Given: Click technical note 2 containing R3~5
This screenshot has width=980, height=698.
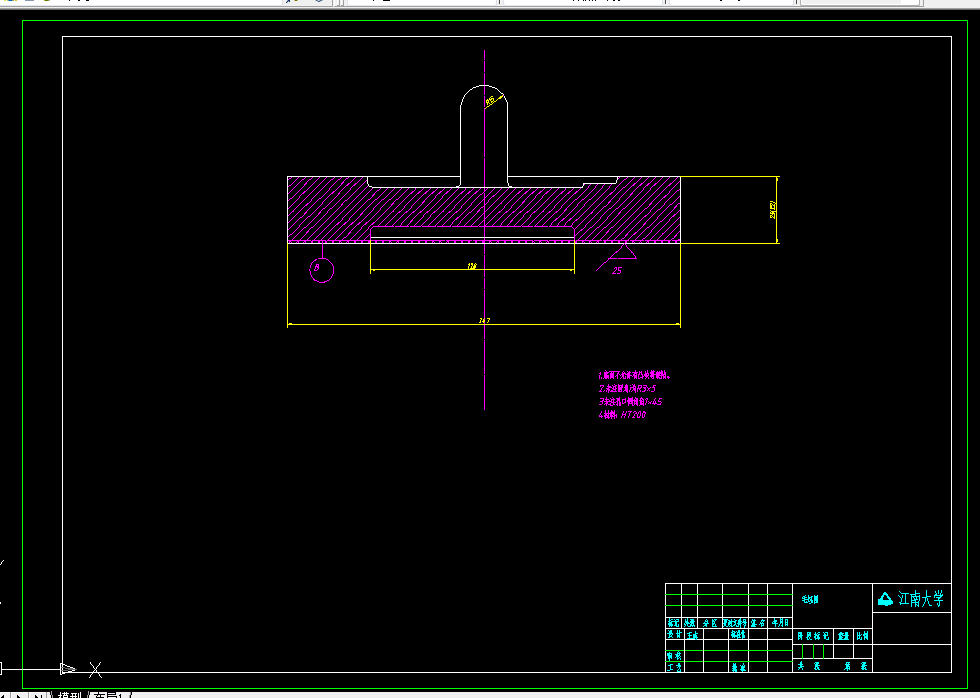Looking at the screenshot, I should 627,389.
